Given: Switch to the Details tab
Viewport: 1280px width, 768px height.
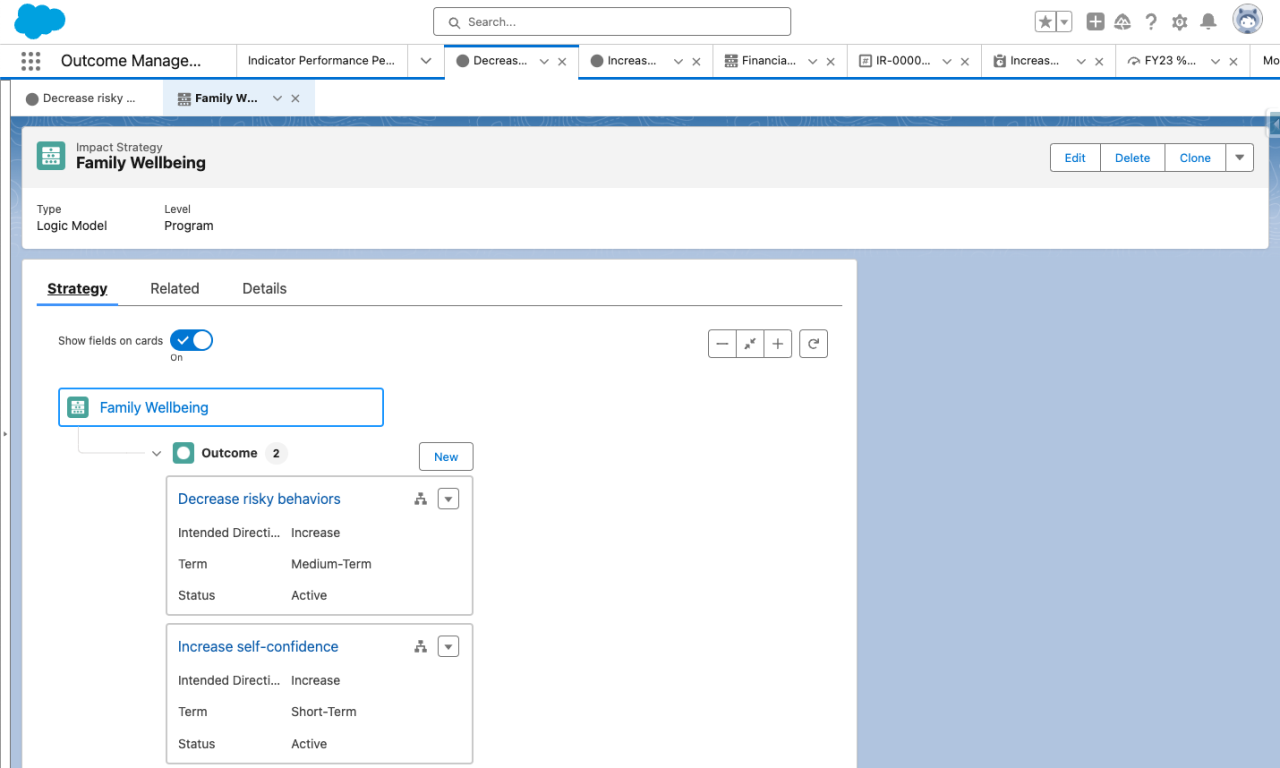Looking at the screenshot, I should pyautogui.click(x=264, y=288).
